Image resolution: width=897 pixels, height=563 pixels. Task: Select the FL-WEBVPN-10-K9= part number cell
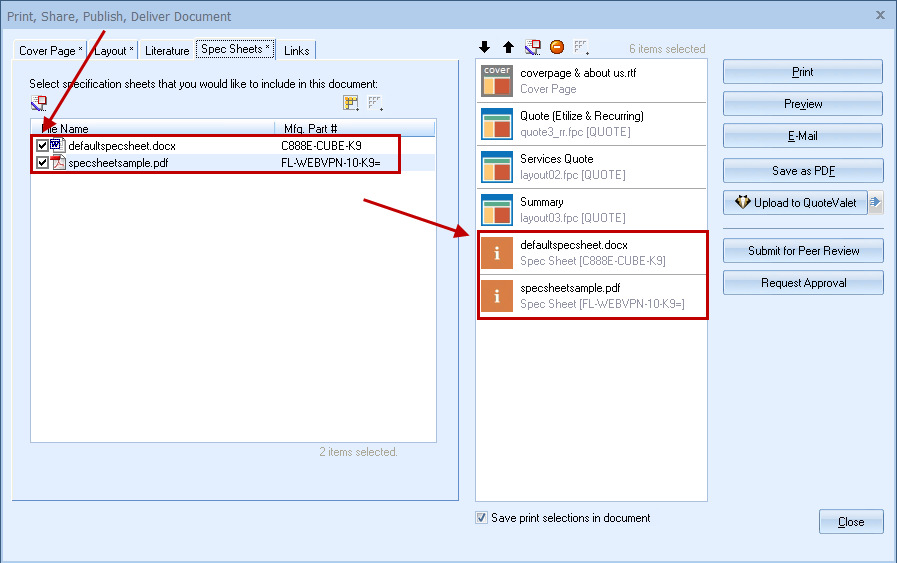(331, 163)
